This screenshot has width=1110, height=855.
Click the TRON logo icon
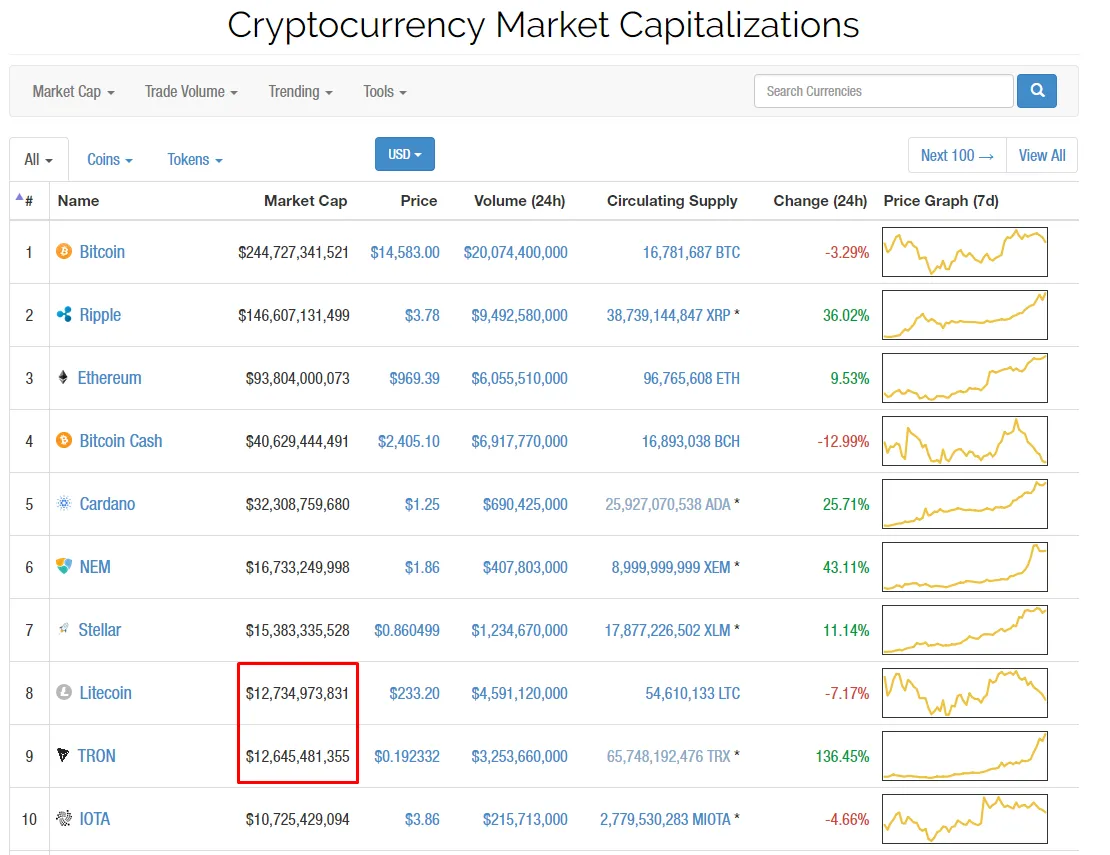(63, 755)
